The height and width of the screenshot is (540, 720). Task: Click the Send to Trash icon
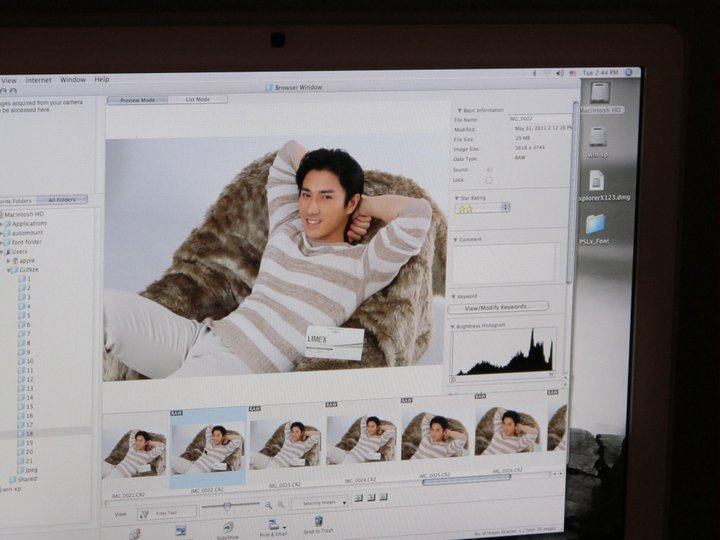(318, 521)
